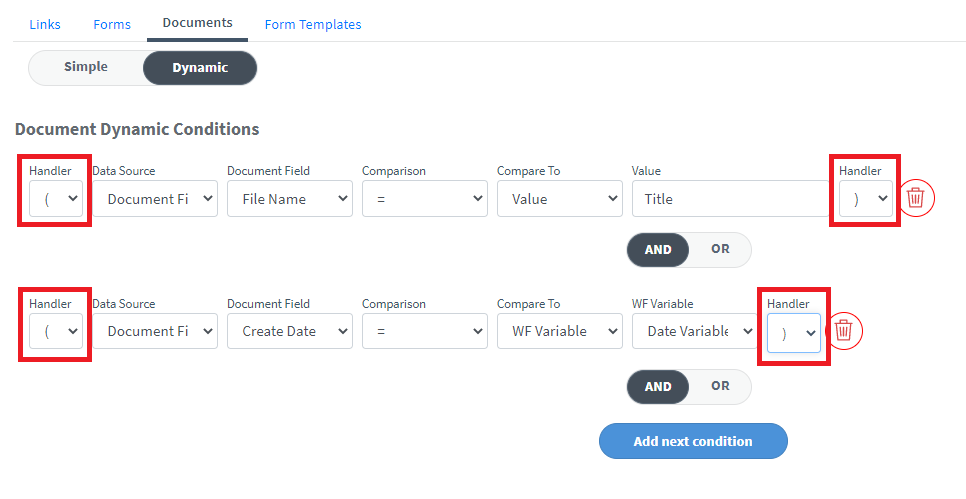The height and width of the screenshot is (499, 966).
Task: Select AND operator for first condition
Action: click(x=658, y=250)
